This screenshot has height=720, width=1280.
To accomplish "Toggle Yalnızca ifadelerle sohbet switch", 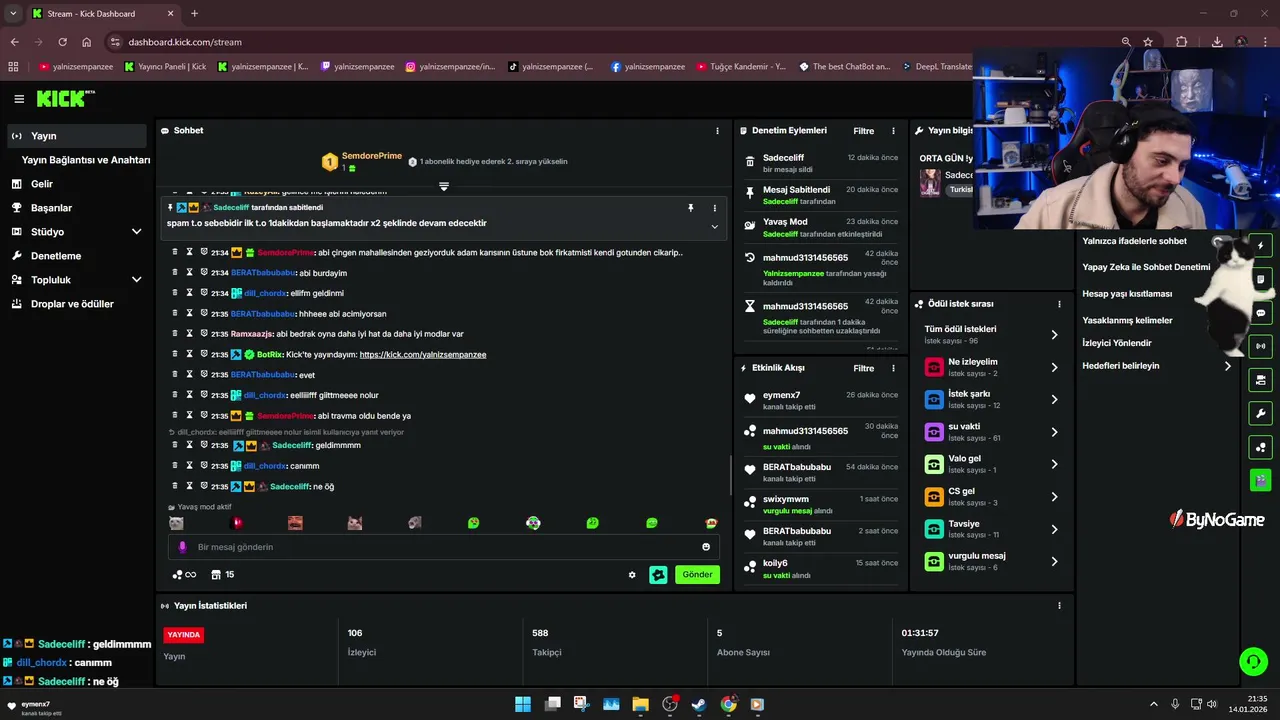I will (x=1221, y=241).
